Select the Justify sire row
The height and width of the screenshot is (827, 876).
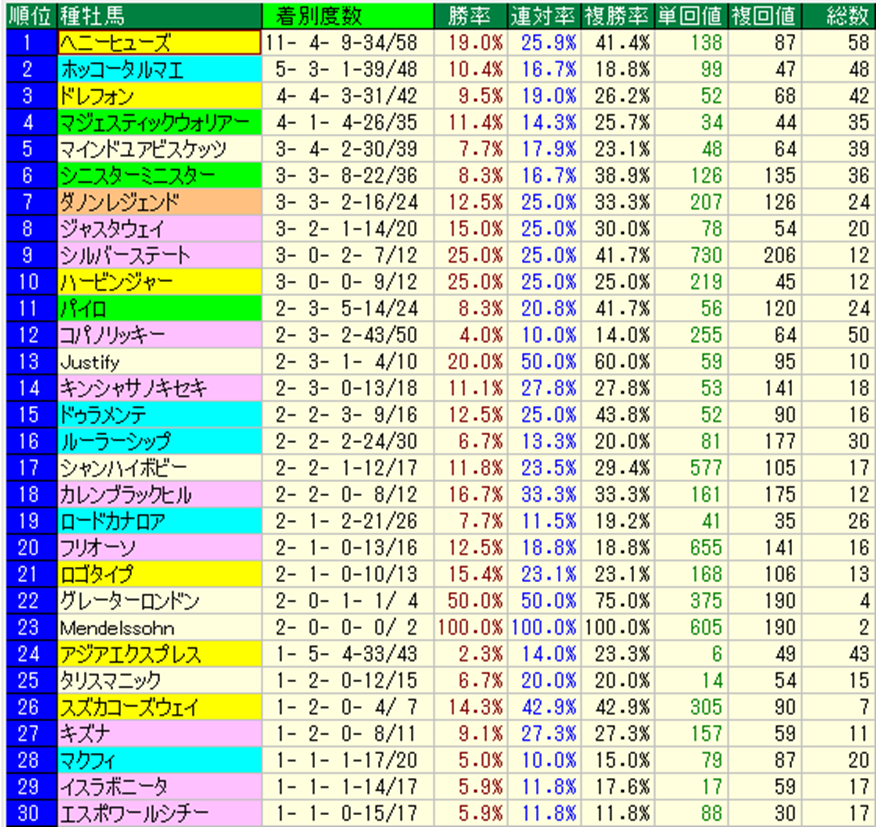coord(160,362)
